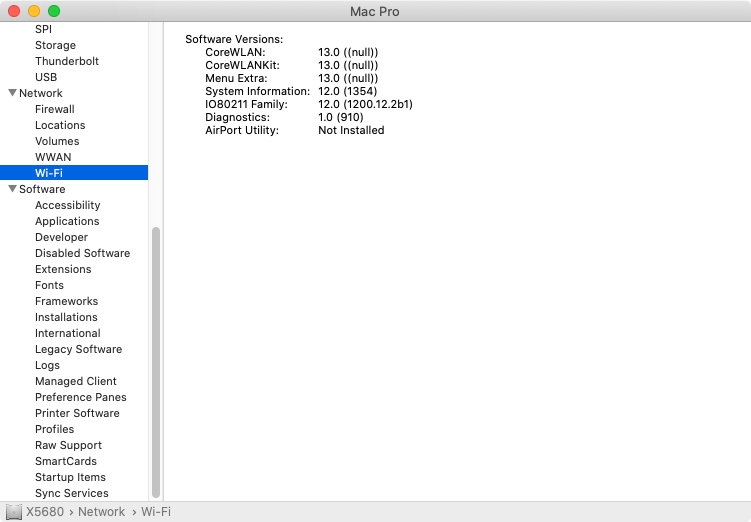Click the Not Installed value
The image size is (751, 522).
(x=351, y=130)
